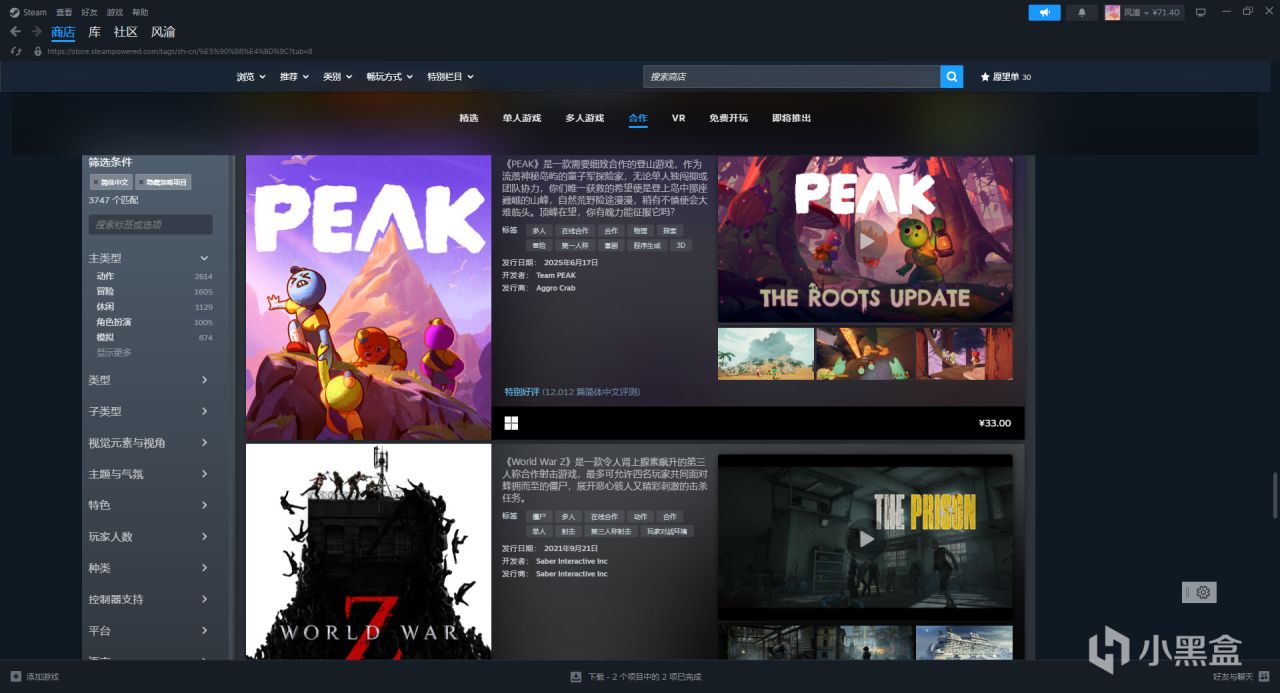
Task: Switch to the 多人游戏 tab
Action: 584,118
